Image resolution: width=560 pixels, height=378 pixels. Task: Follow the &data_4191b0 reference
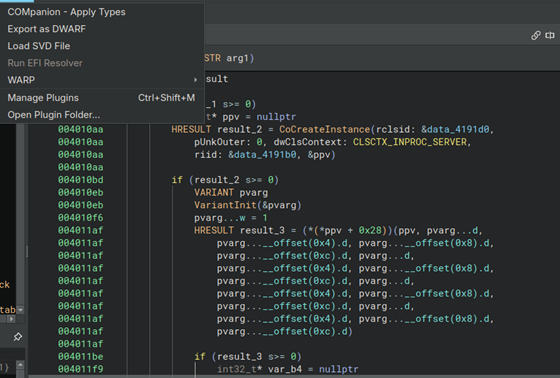(x=262, y=155)
